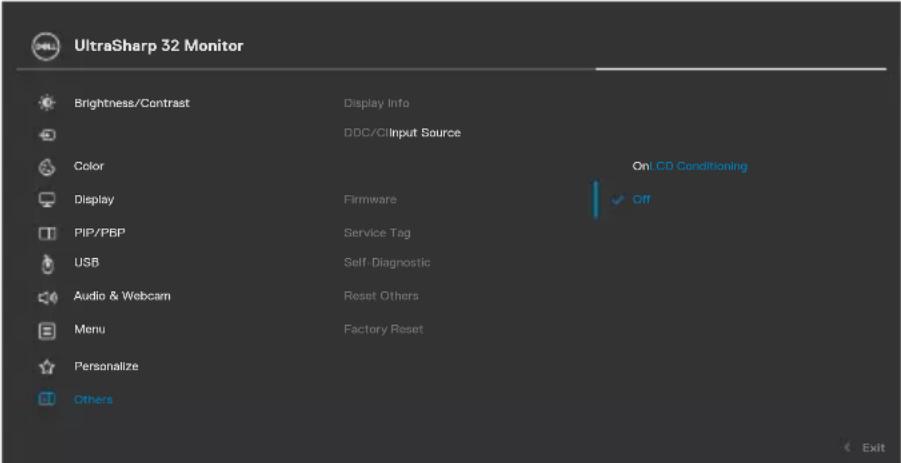Image resolution: width=901 pixels, height=463 pixels.
Task: Choose Factory Reset
Action: tap(383, 329)
